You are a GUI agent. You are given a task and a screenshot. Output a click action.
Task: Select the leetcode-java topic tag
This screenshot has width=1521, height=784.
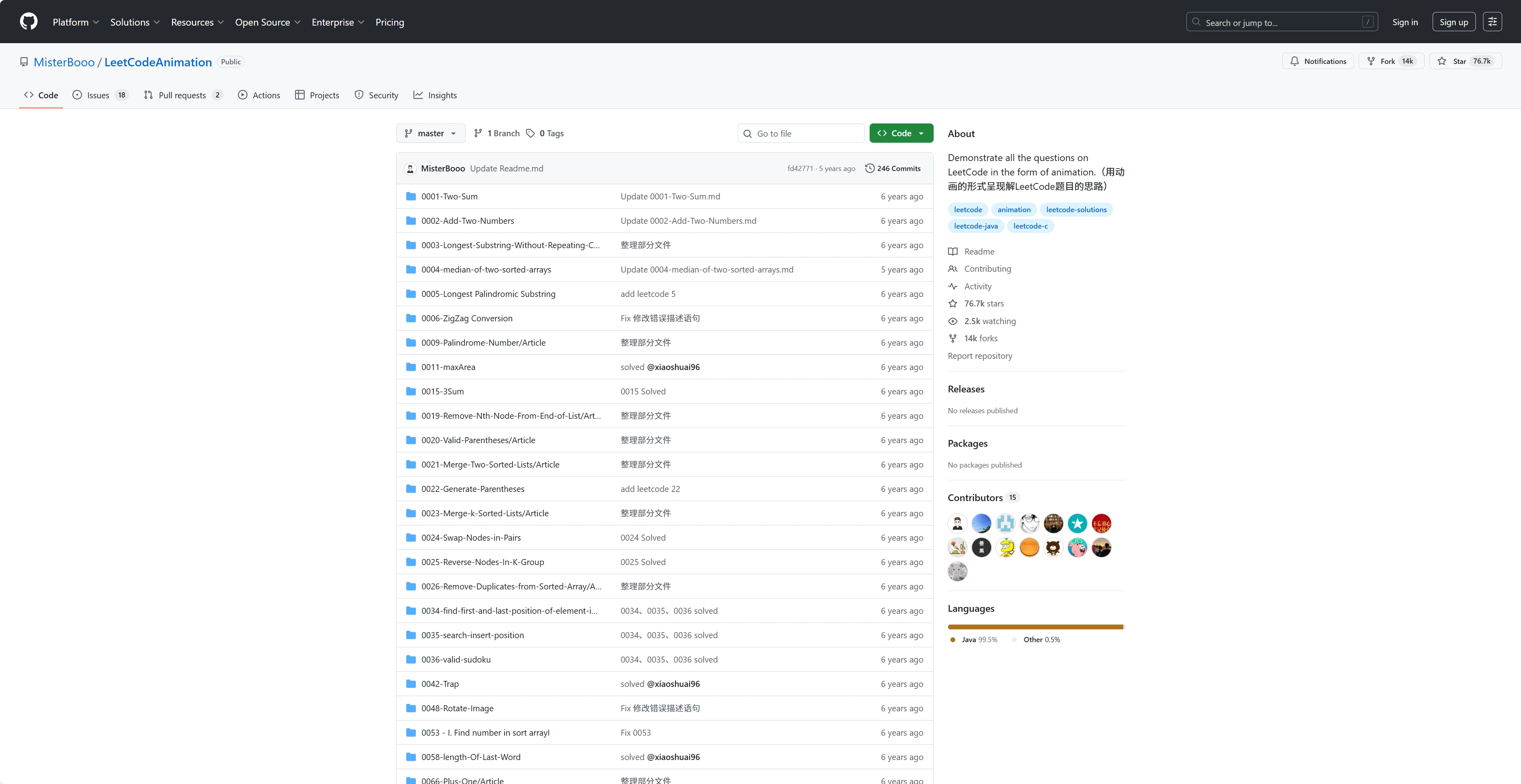click(x=976, y=226)
